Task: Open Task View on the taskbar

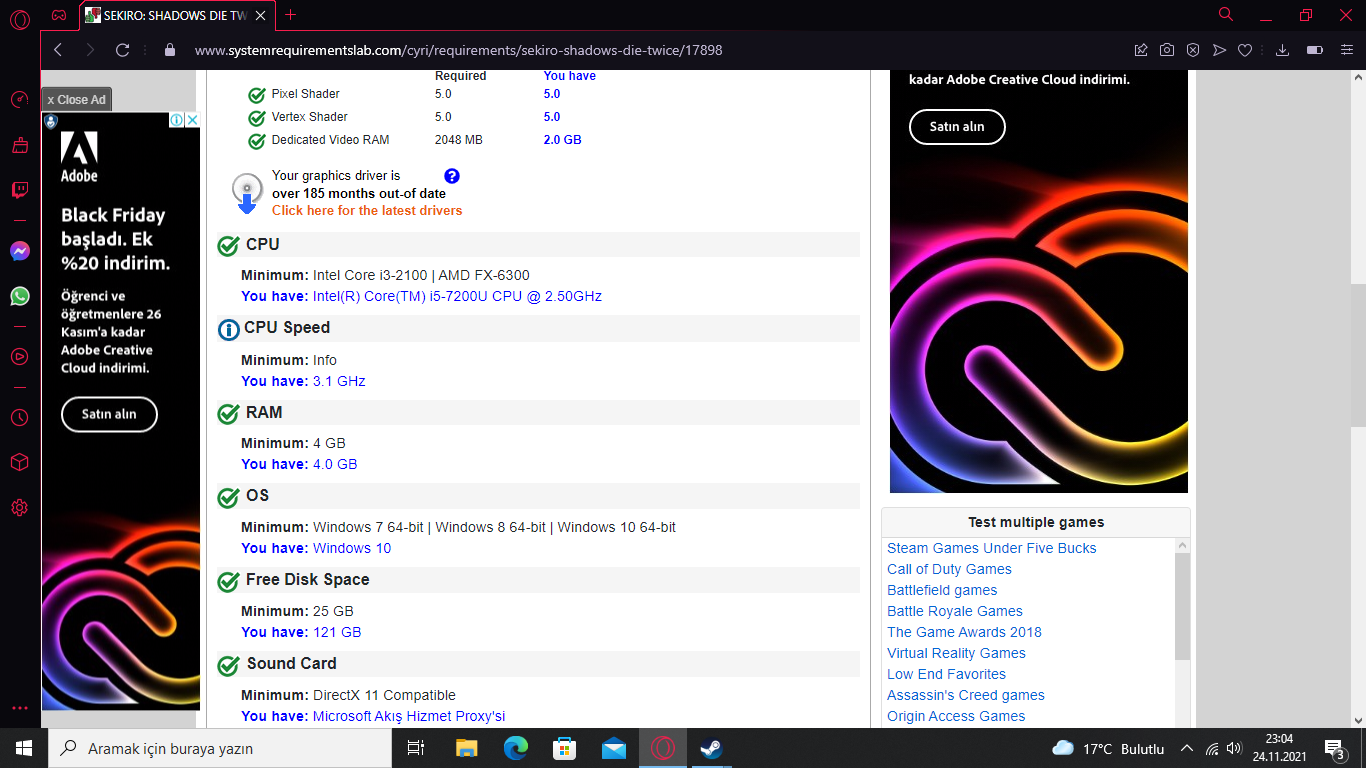Action: [416, 748]
